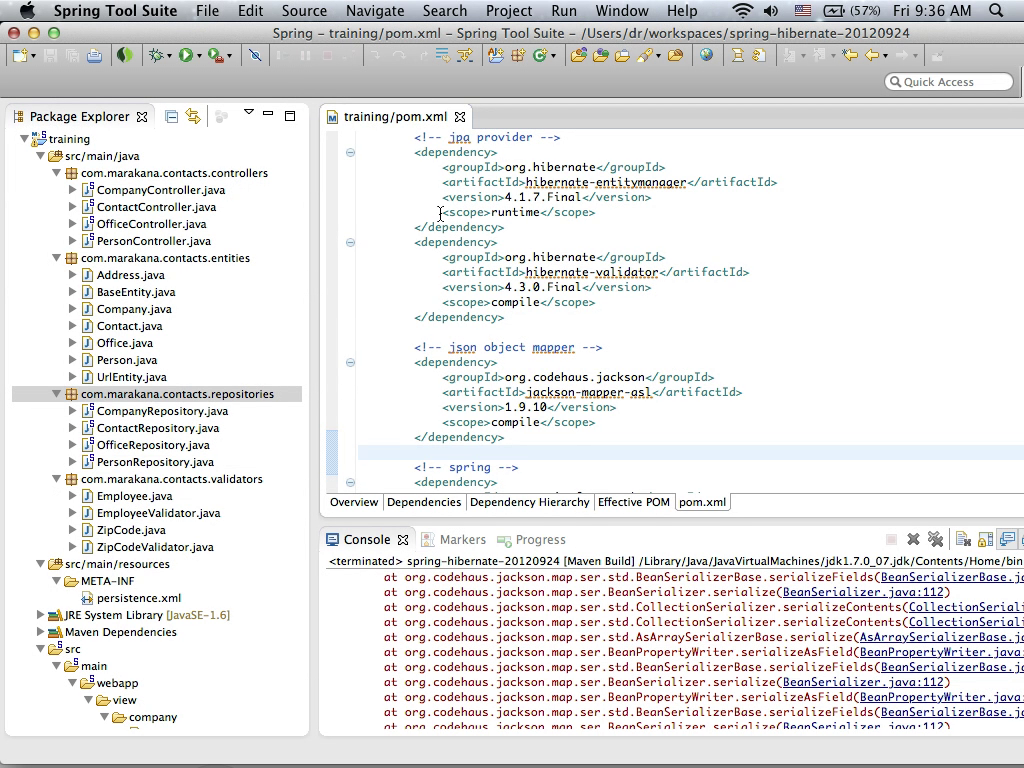This screenshot has width=1024, height=768.
Task: Click in the Quick Access field
Action: [949, 82]
